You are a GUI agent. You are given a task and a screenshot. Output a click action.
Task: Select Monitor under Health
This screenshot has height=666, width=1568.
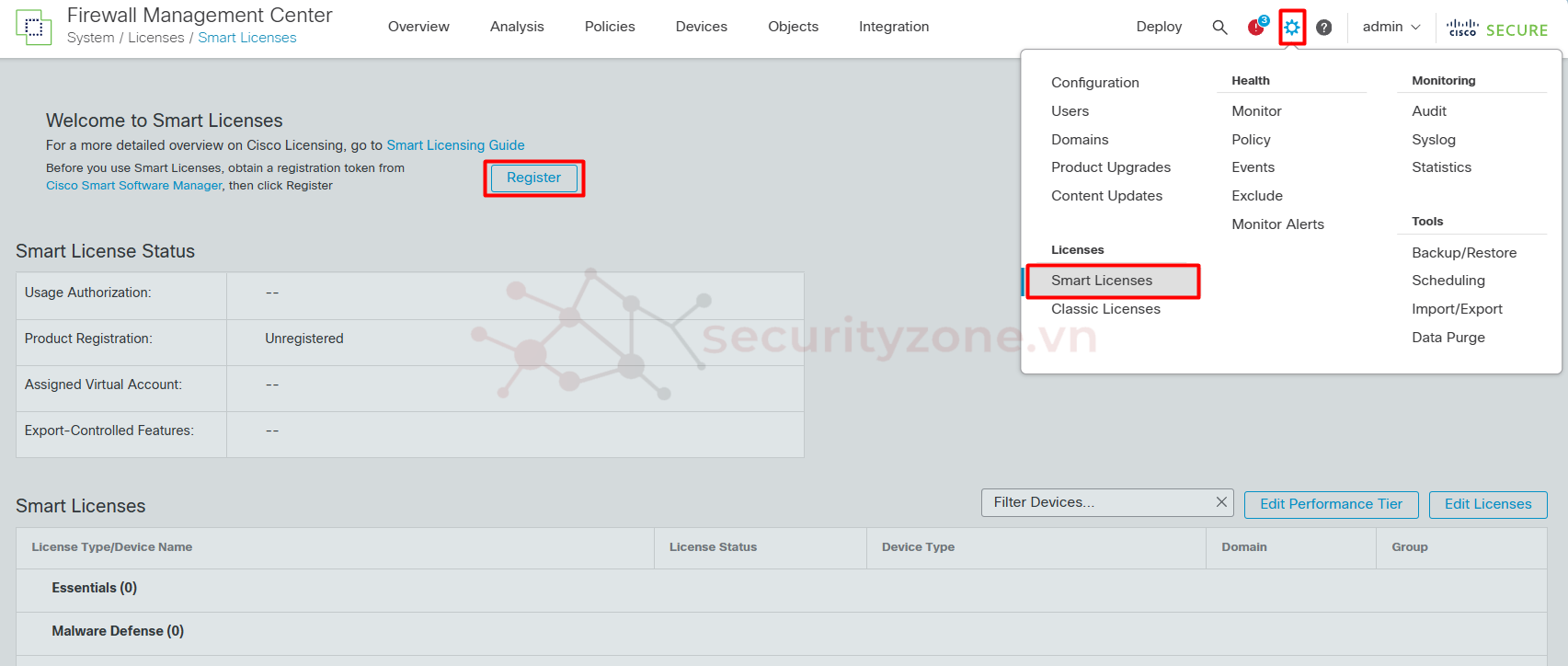tap(1256, 111)
